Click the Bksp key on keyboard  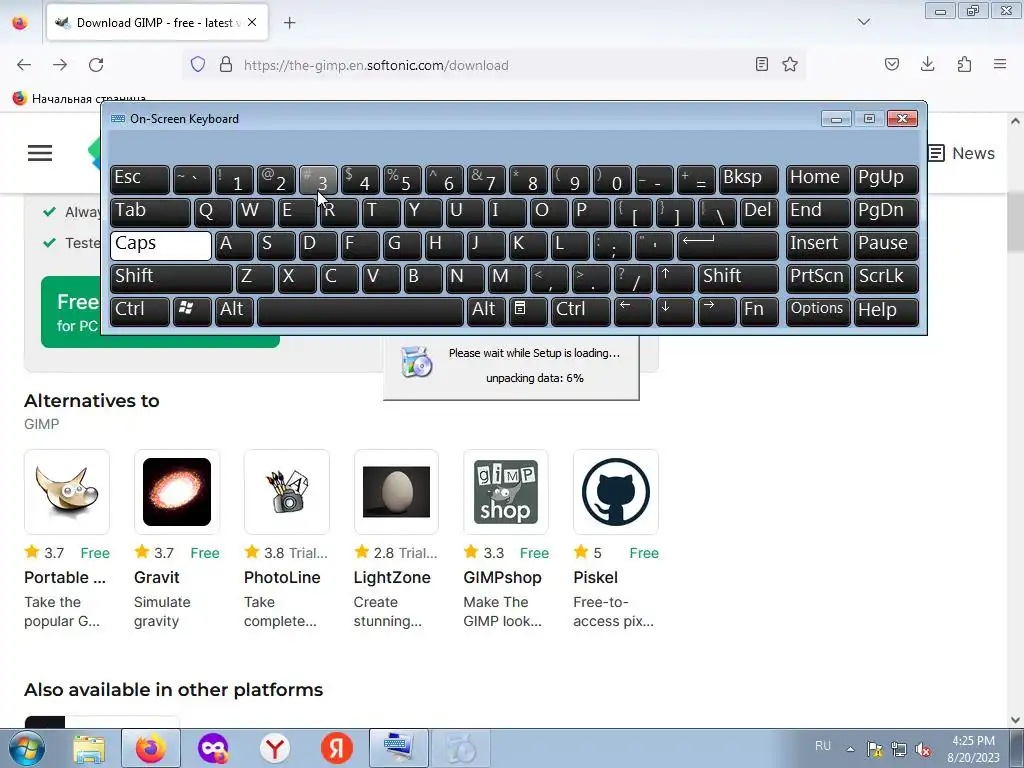(x=748, y=179)
